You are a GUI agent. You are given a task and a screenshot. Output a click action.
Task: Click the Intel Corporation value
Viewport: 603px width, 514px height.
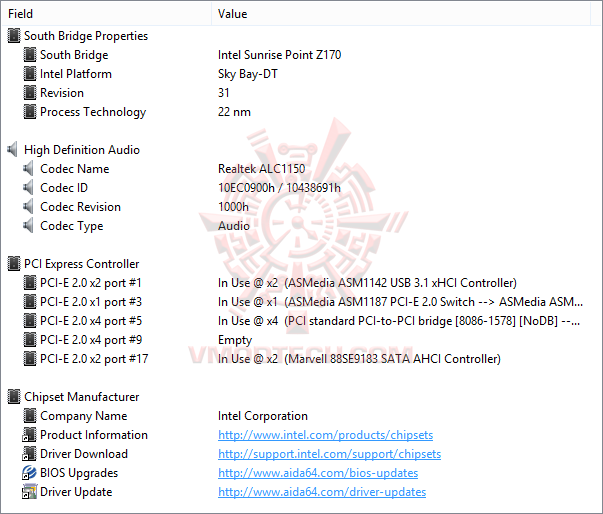(263, 416)
